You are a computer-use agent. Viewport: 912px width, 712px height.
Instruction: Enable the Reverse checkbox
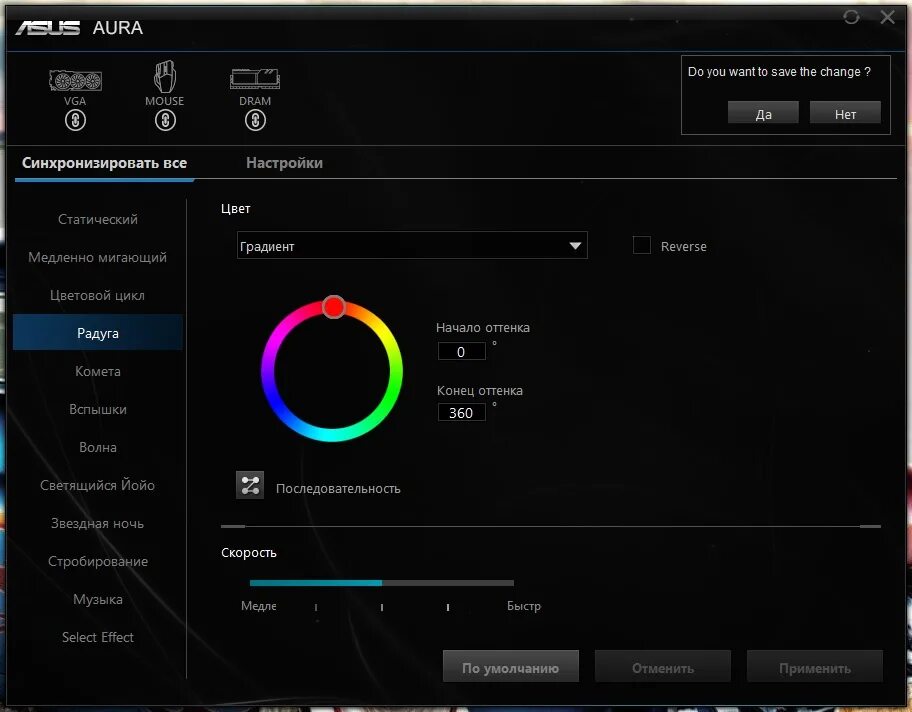[x=642, y=245]
